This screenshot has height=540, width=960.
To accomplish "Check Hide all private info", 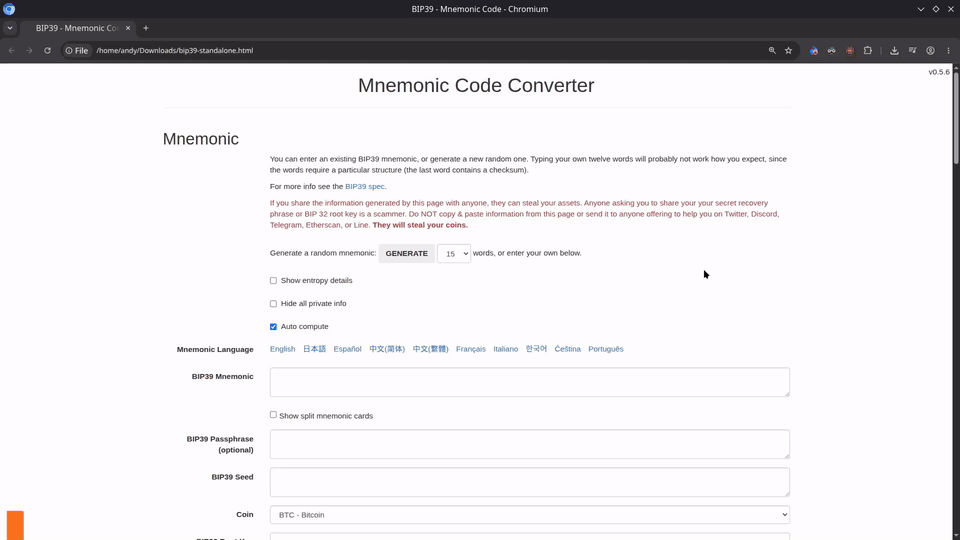I will (273, 304).
